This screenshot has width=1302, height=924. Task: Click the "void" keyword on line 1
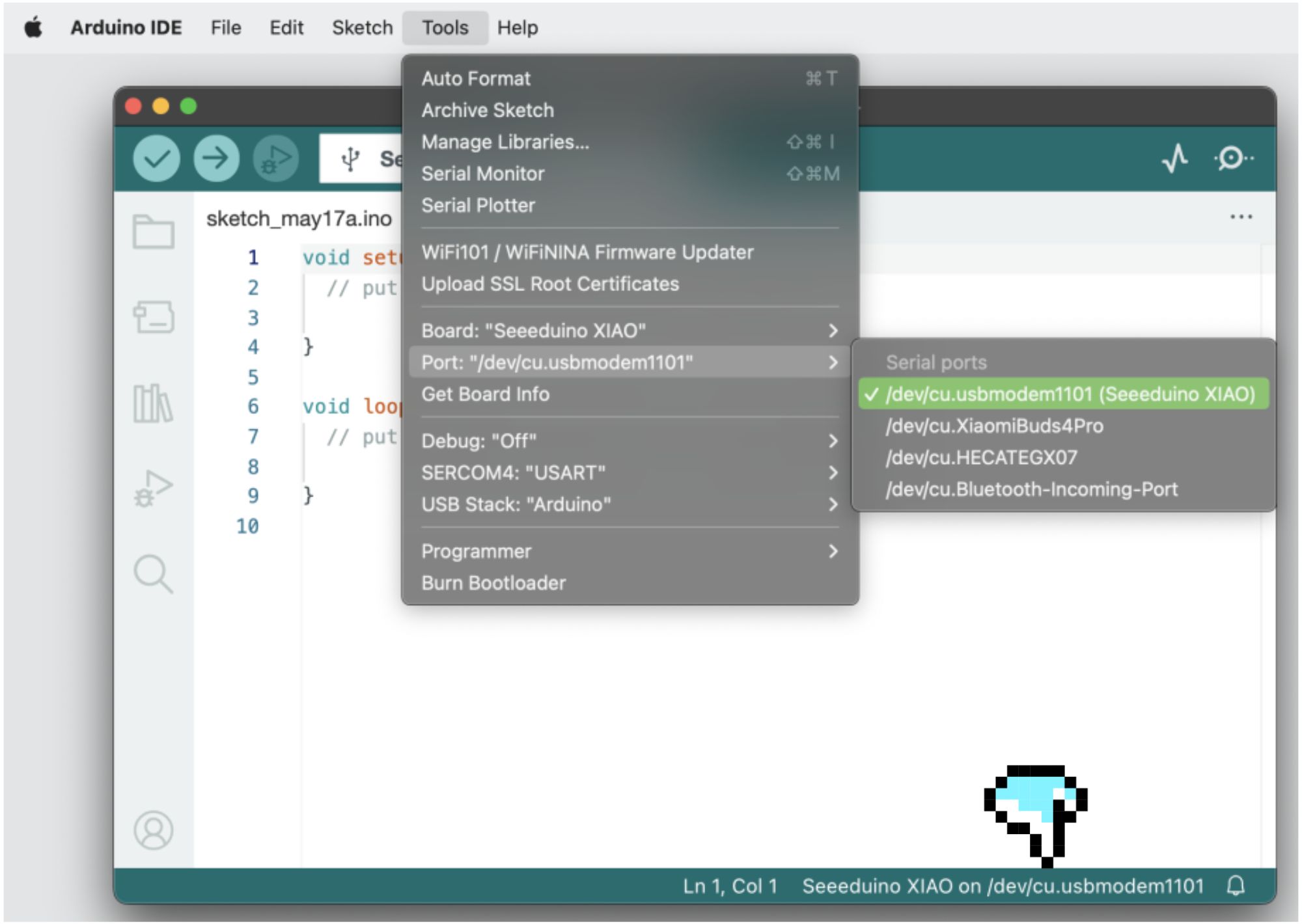tap(326, 258)
